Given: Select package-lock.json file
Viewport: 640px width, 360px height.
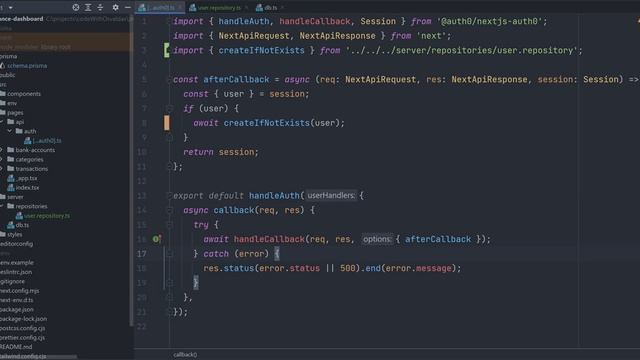Looking at the screenshot, I should 23,319.
